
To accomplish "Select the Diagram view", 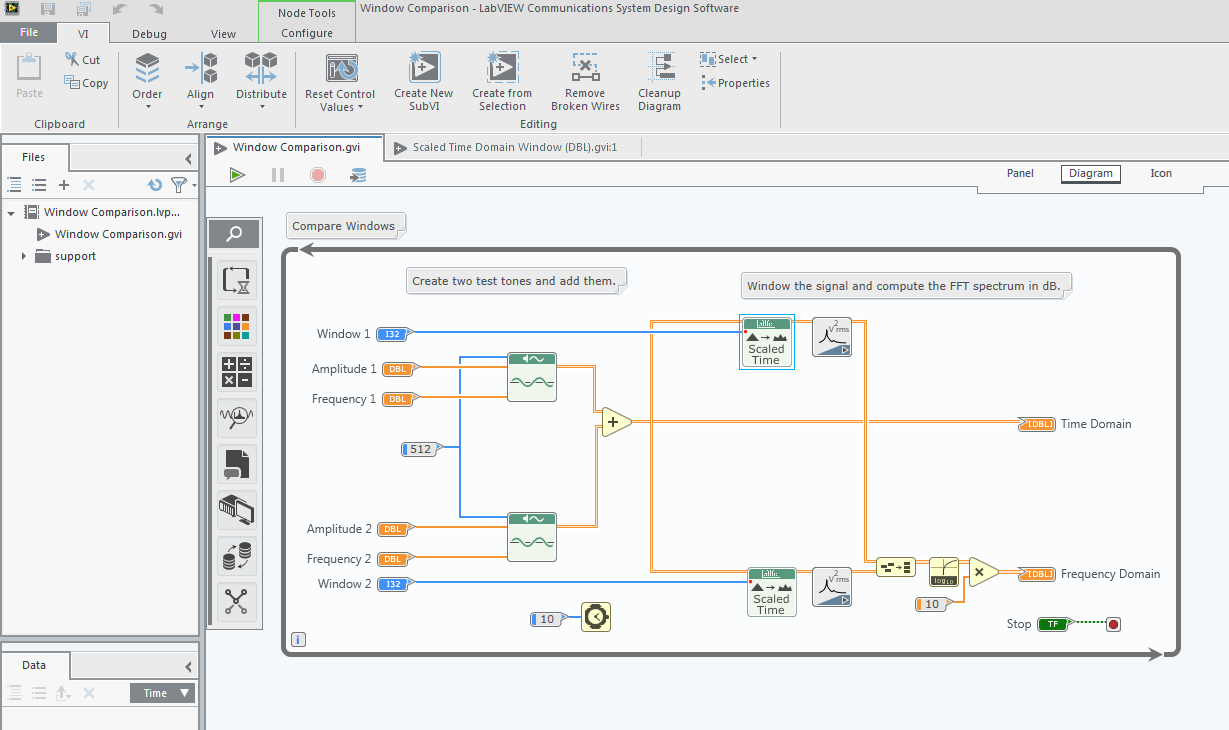I will pos(1090,173).
